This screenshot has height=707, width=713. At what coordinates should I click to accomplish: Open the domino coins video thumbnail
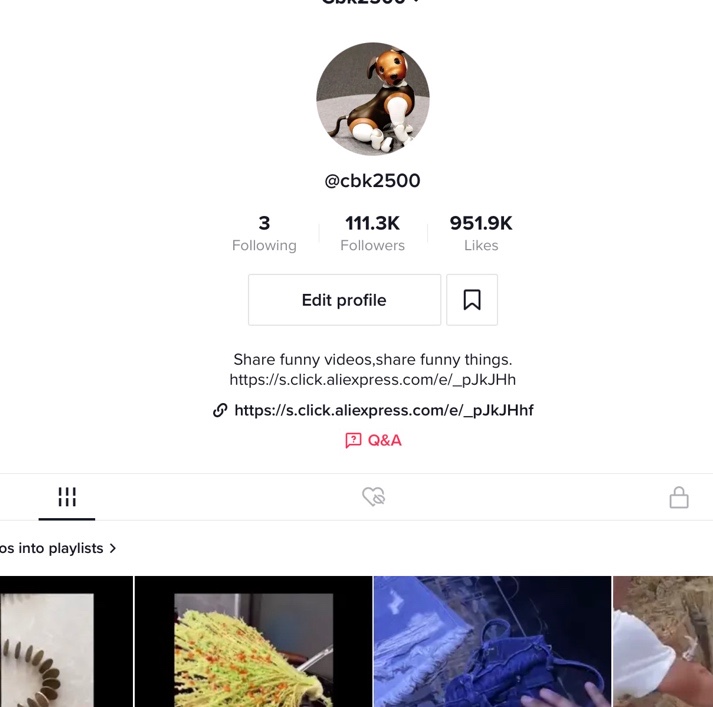click(66, 642)
